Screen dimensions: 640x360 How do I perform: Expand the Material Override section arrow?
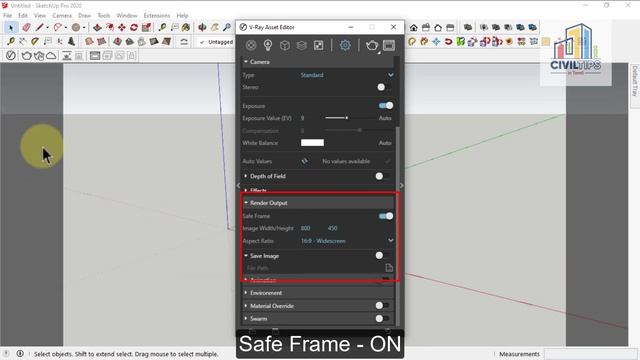pyautogui.click(x=246, y=306)
